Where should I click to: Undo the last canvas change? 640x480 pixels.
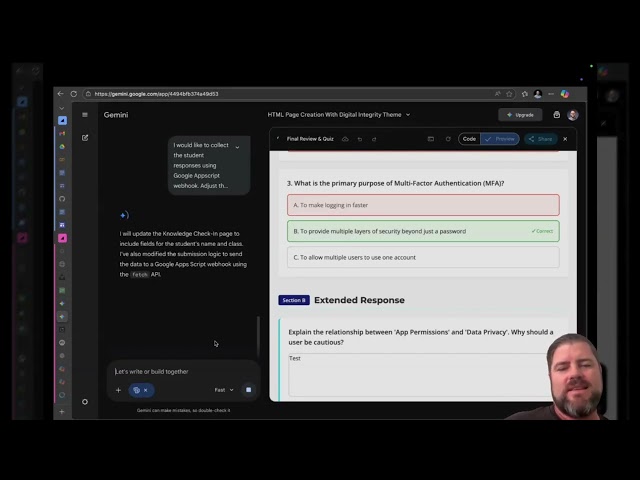pyautogui.click(x=360, y=139)
